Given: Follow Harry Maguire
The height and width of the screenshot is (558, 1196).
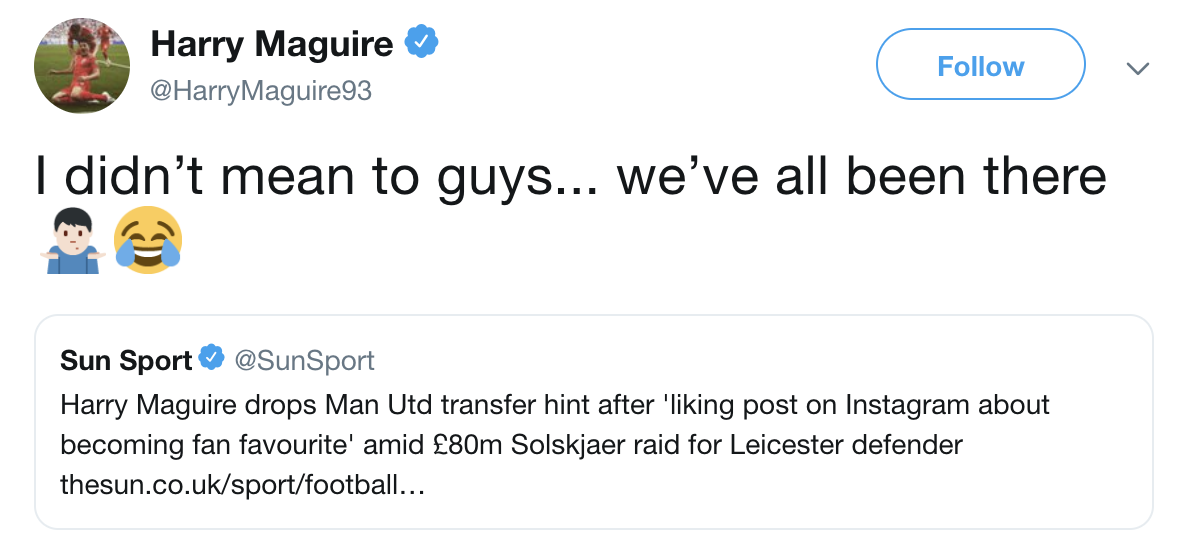Looking at the screenshot, I should tap(980, 67).
